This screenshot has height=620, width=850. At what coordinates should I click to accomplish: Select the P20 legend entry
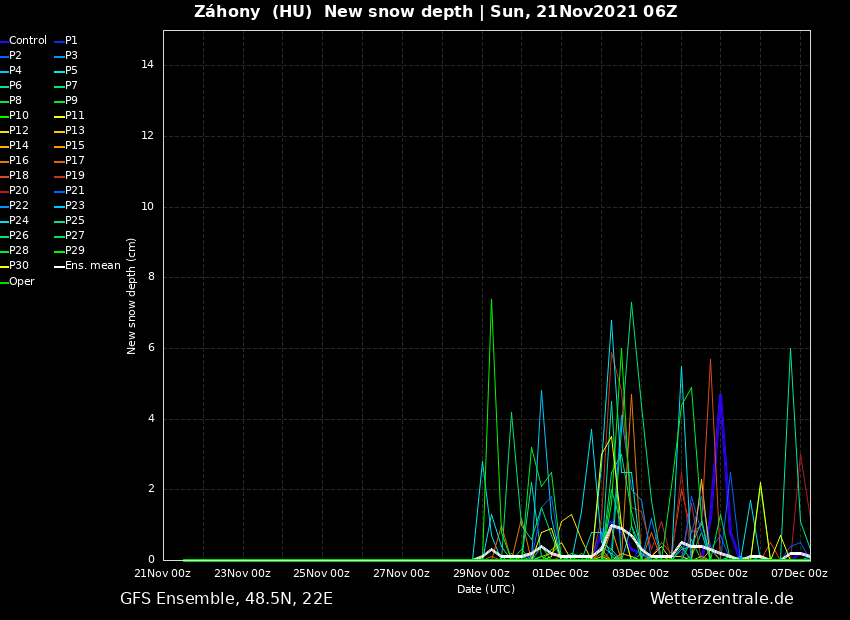(x=19, y=191)
